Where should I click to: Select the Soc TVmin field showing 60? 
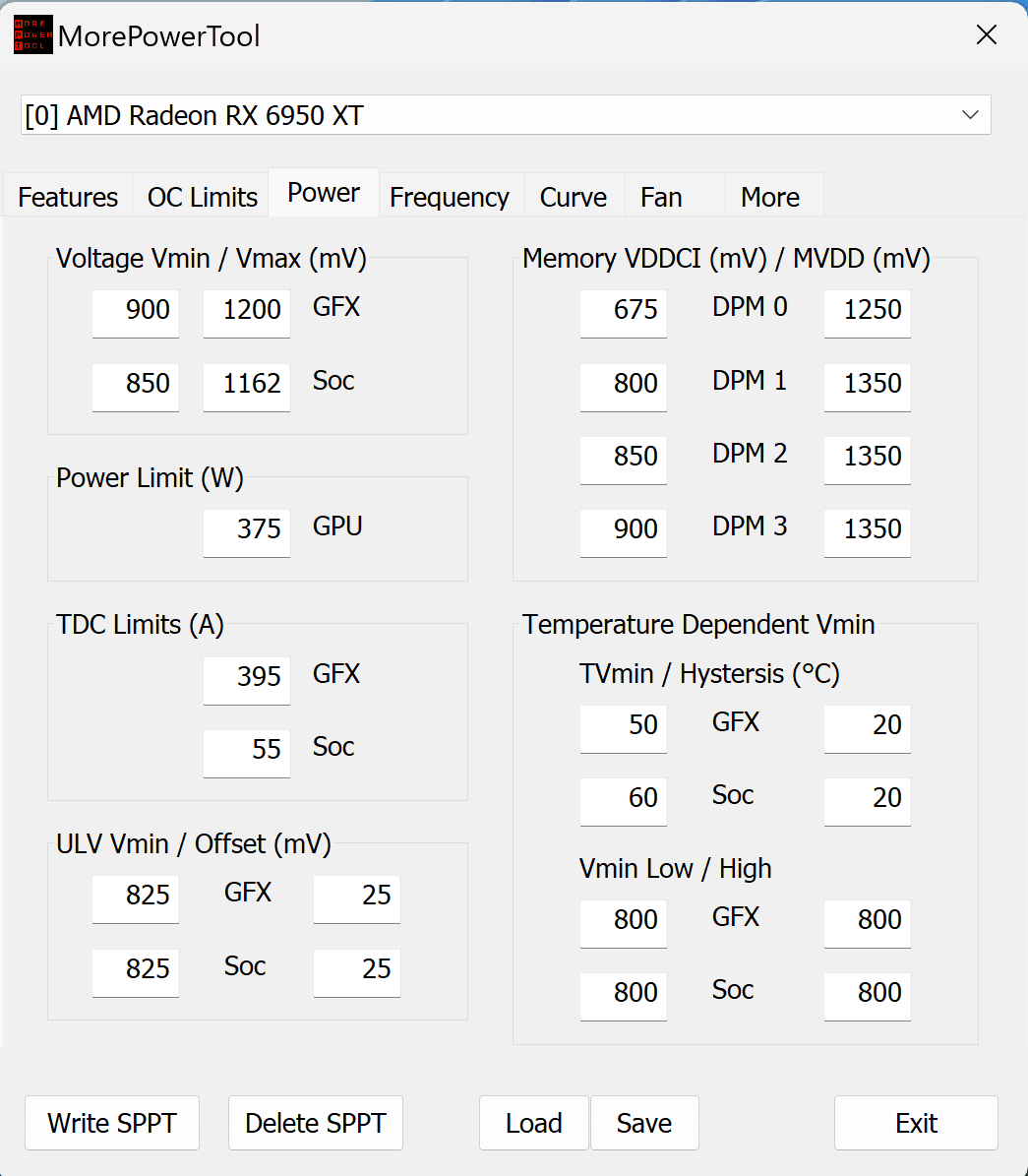click(x=623, y=802)
